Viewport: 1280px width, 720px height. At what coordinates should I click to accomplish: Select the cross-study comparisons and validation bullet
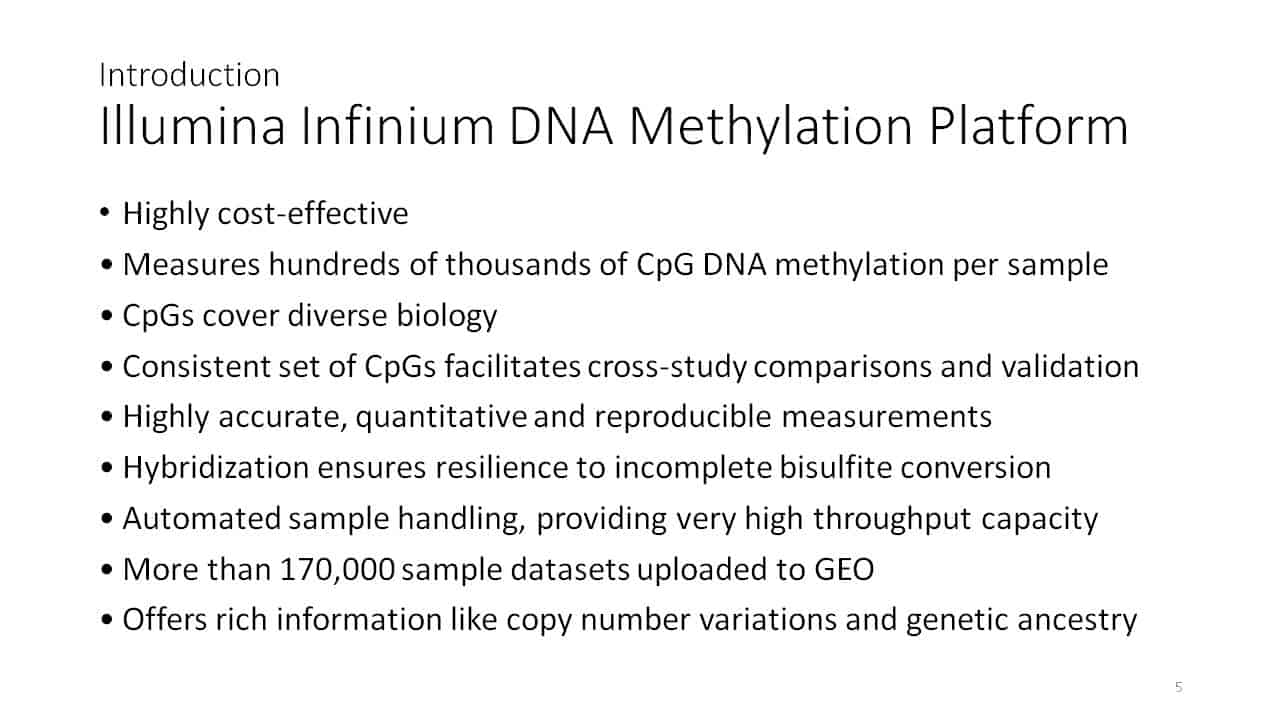point(630,367)
